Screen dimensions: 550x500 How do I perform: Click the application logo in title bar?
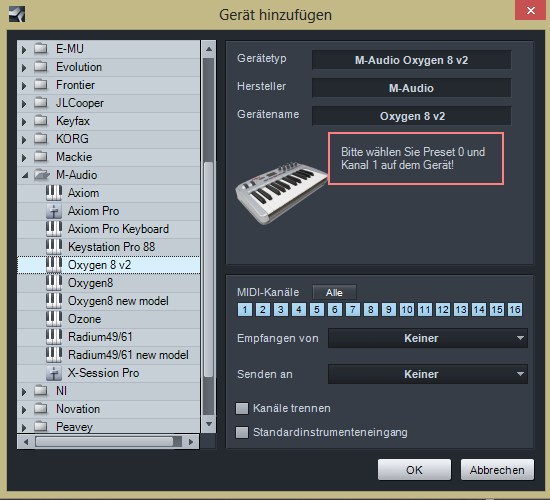pos(17,14)
